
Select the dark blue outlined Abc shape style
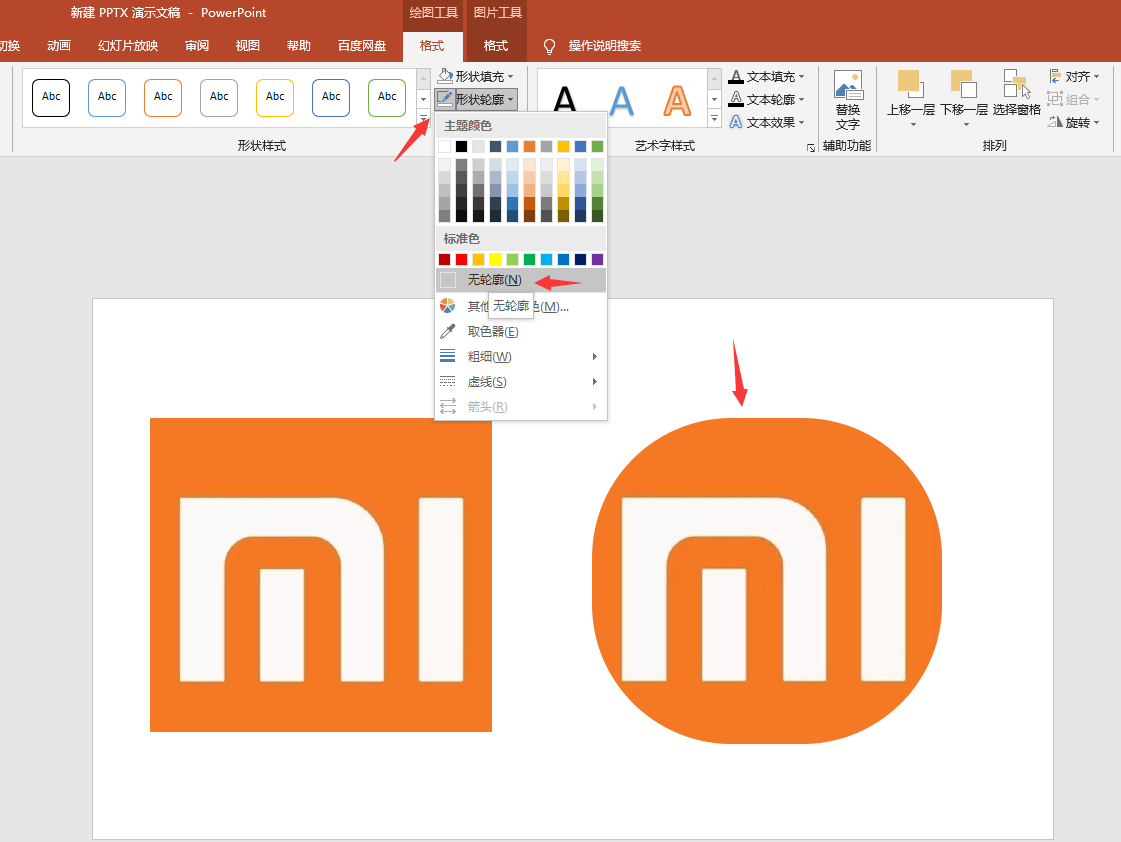click(x=331, y=97)
